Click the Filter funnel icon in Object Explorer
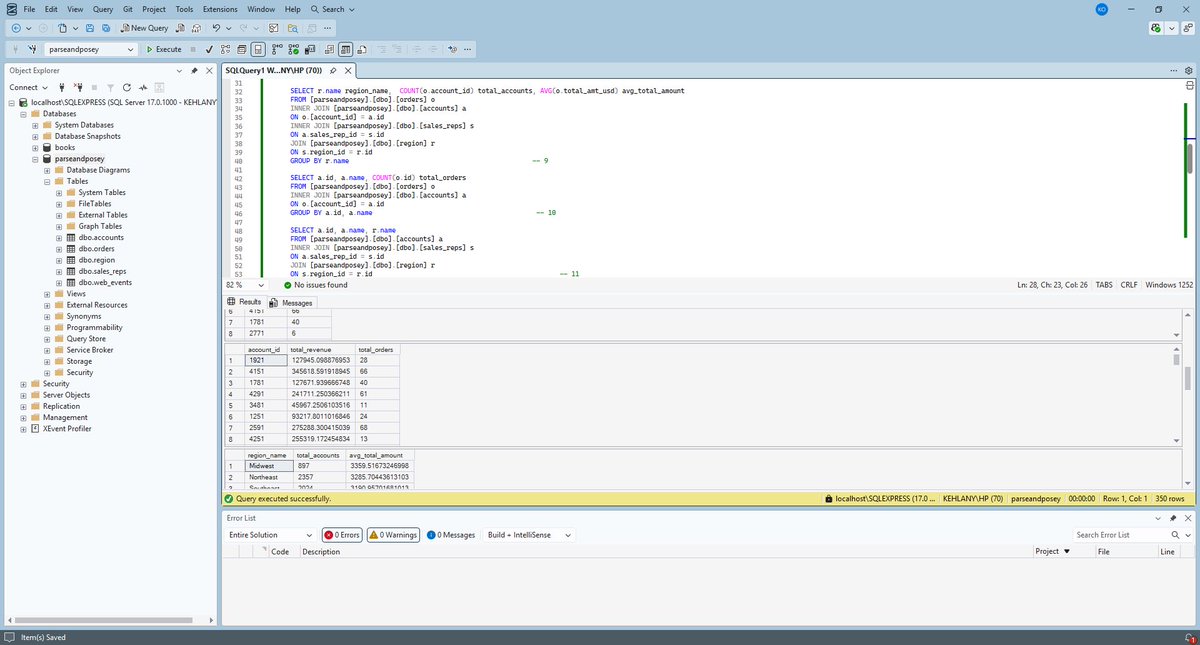Image resolution: width=1200 pixels, height=645 pixels. 110,87
